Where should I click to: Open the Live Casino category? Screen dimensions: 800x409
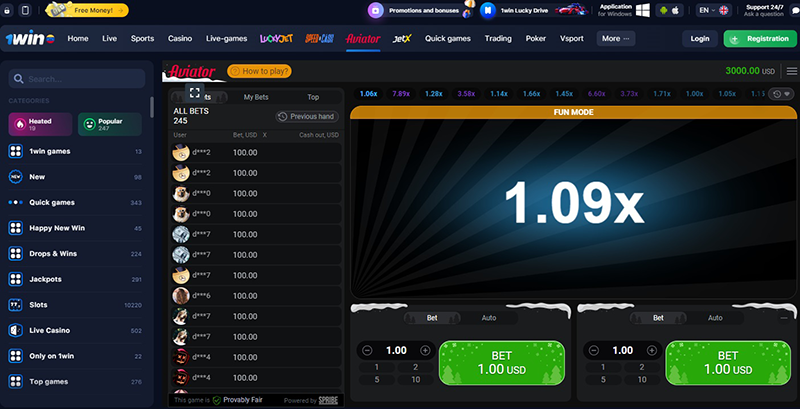pyautogui.click(x=75, y=330)
